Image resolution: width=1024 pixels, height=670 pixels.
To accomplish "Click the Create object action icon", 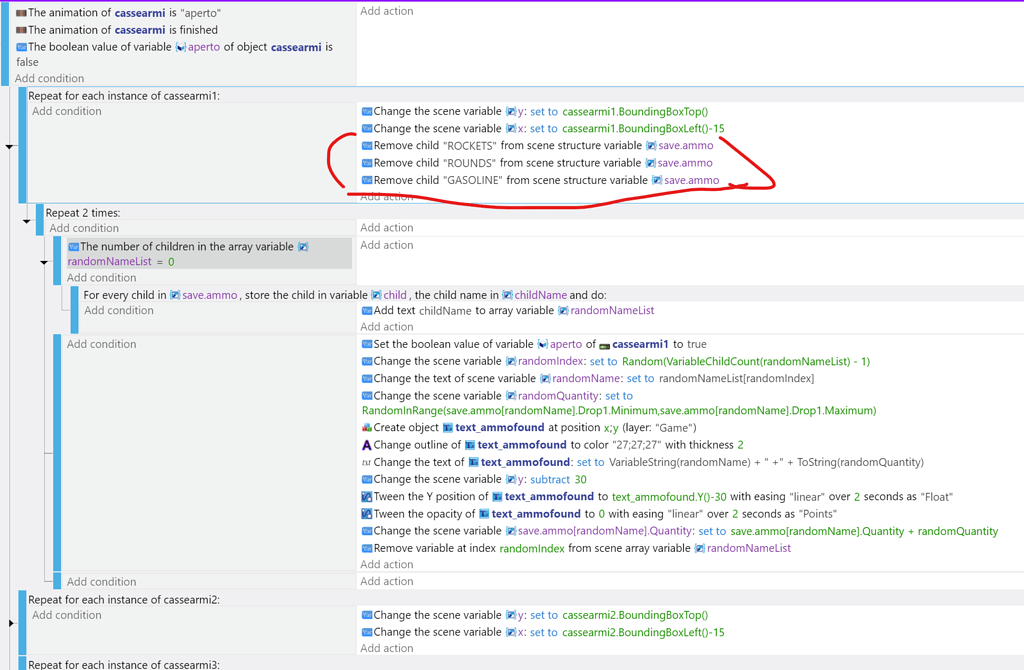I will 367,428.
